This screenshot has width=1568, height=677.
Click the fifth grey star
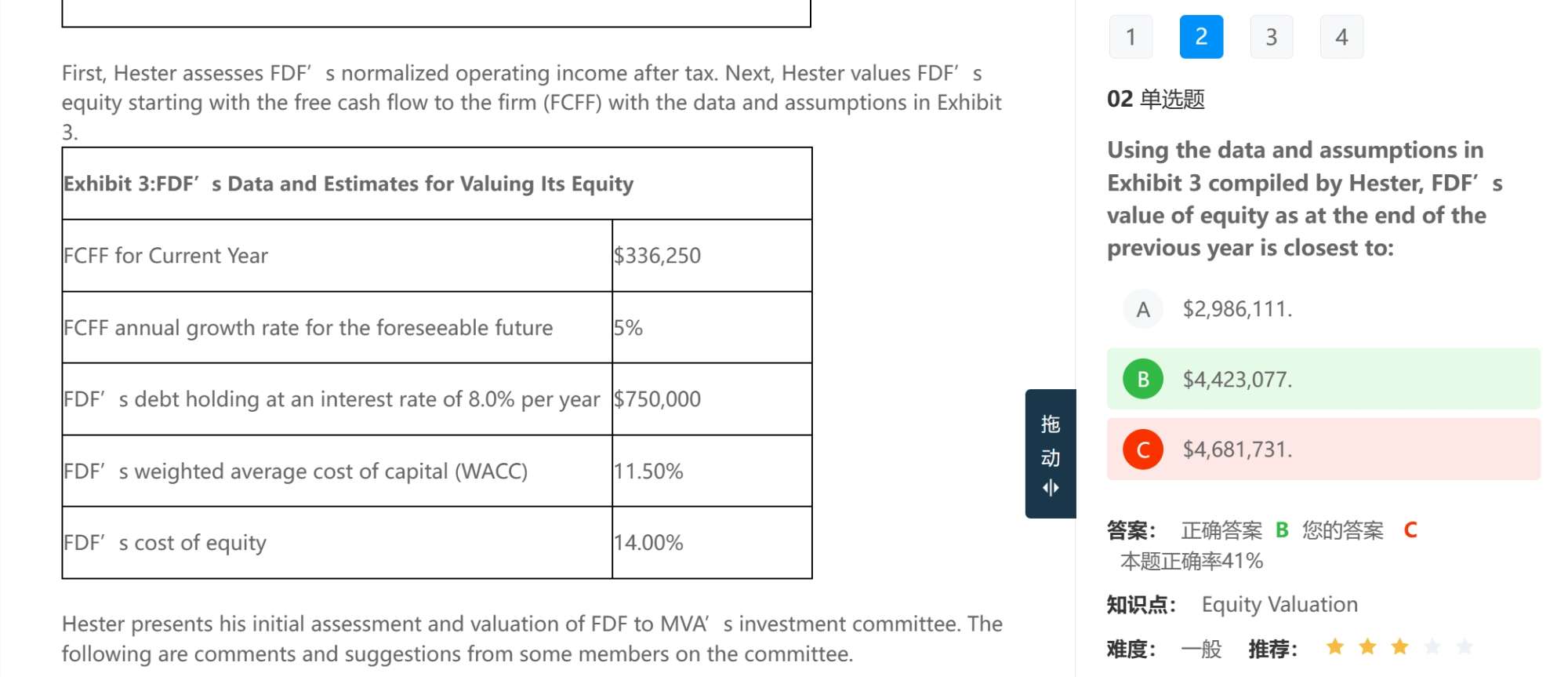[x=1465, y=647]
